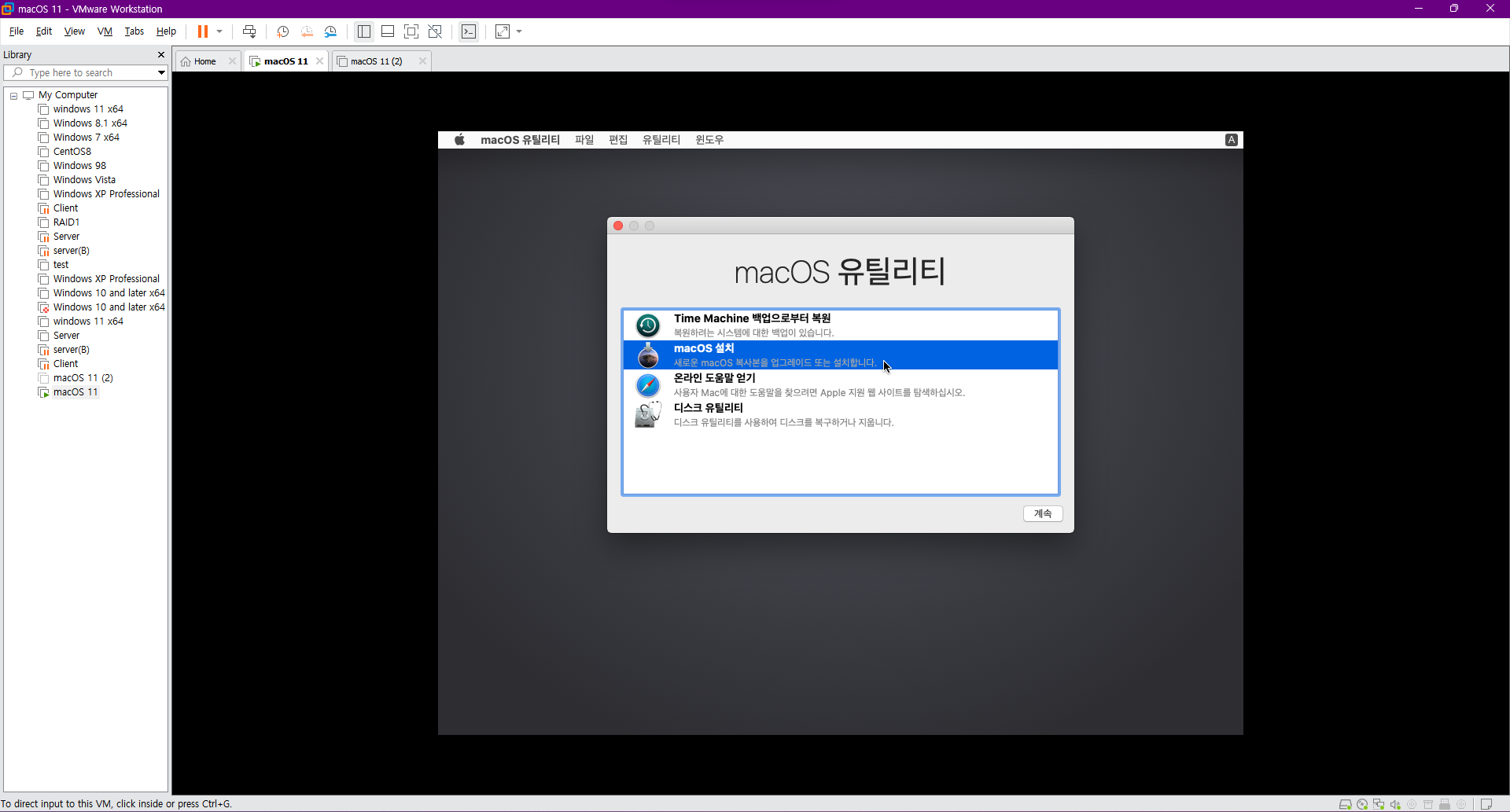Open the View menu
Screen dimensions: 1510x812
tap(75, 31)
